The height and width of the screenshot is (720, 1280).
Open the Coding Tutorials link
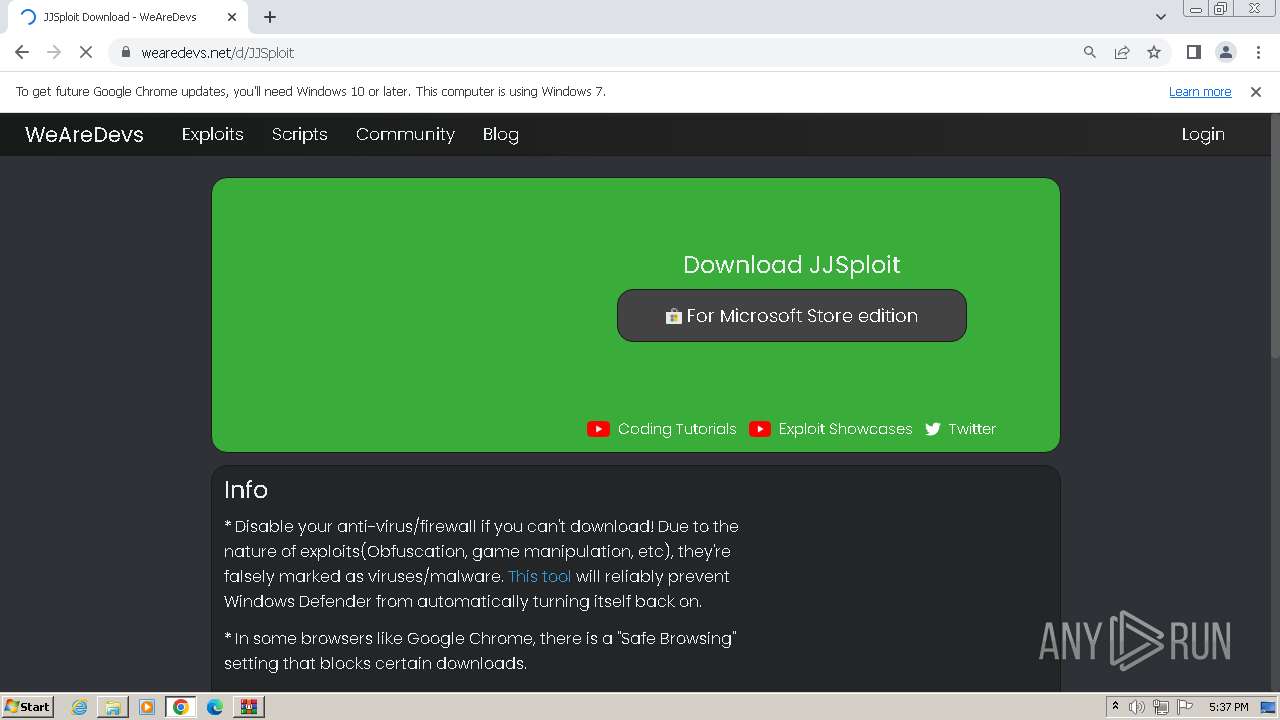pyautogui.click(x=677, y=429)
